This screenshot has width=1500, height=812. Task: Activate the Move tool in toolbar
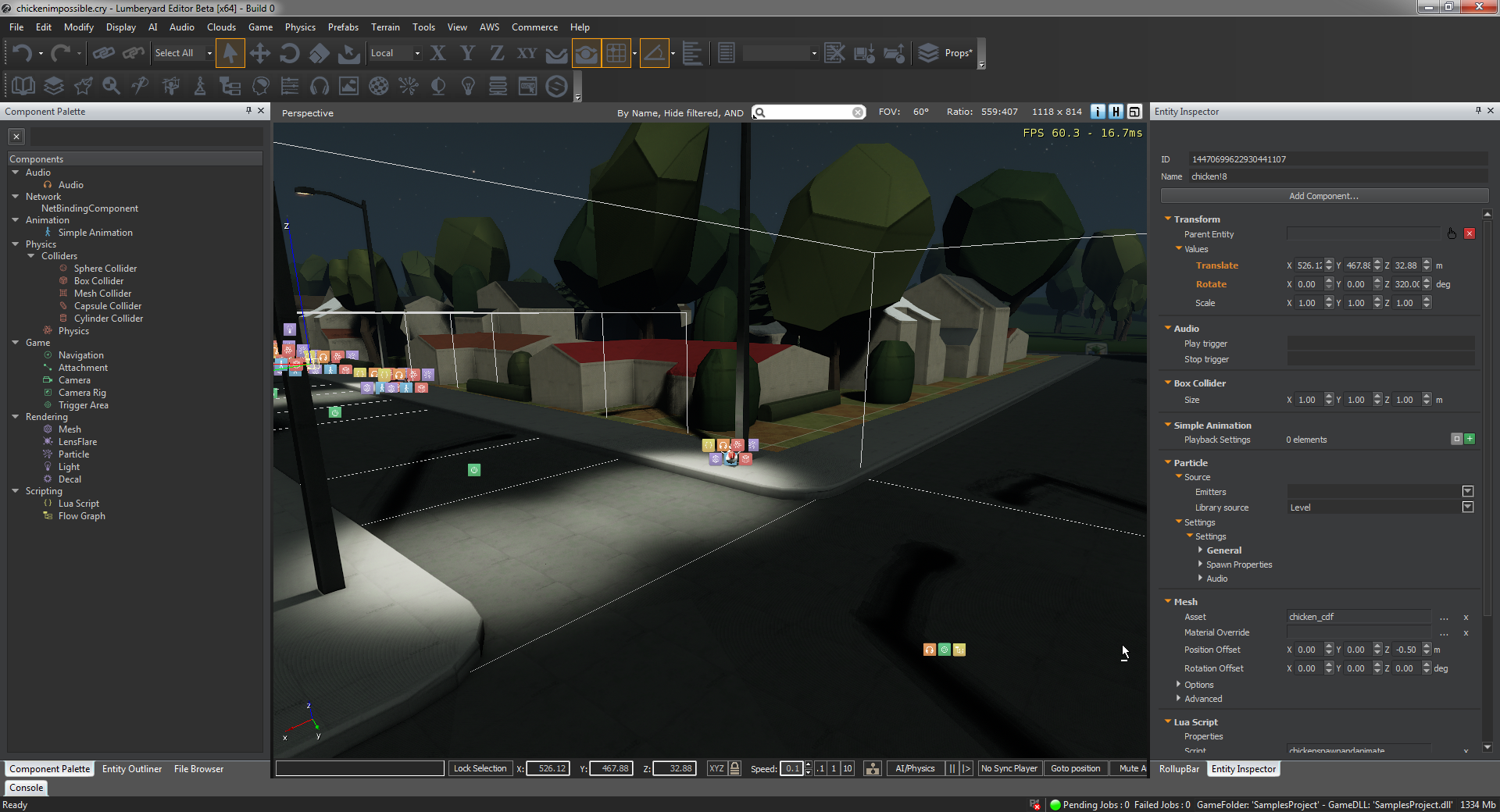259,53
